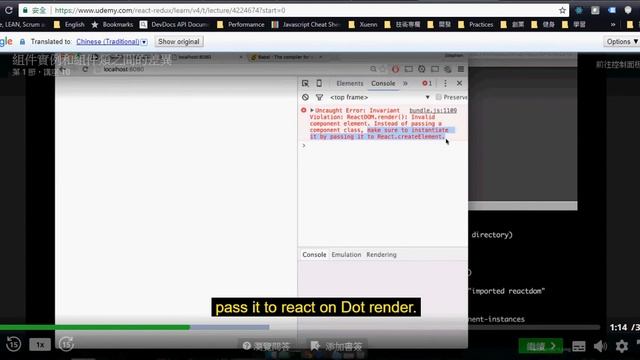Screen dimensions: 640x360
Task: Open the hamburger menu in the recorded browser
Action: (x=461, y=69)
